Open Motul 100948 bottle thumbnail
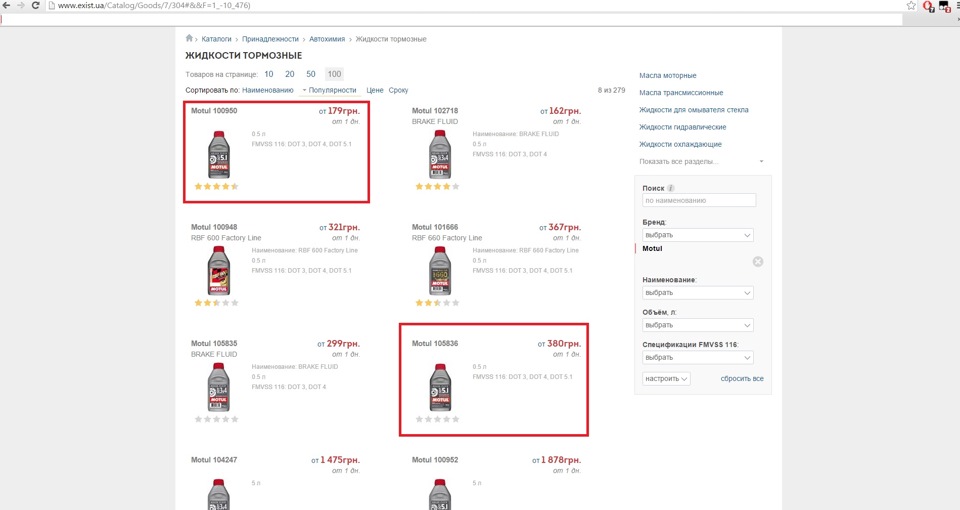This screenshot has width=960, height=510. pos(219,271)
